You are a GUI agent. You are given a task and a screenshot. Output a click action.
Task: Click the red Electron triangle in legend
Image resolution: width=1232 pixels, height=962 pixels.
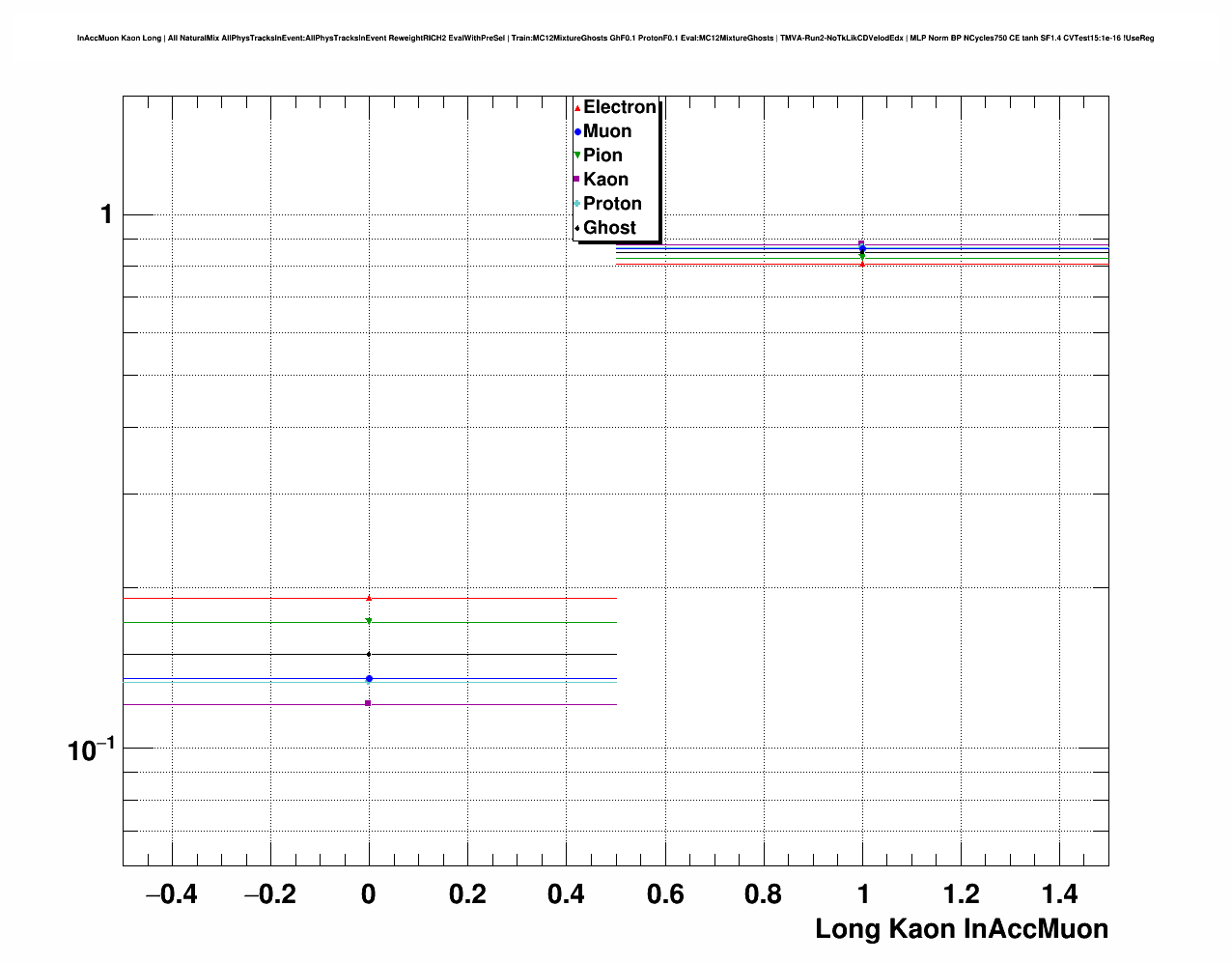[577, 108]
